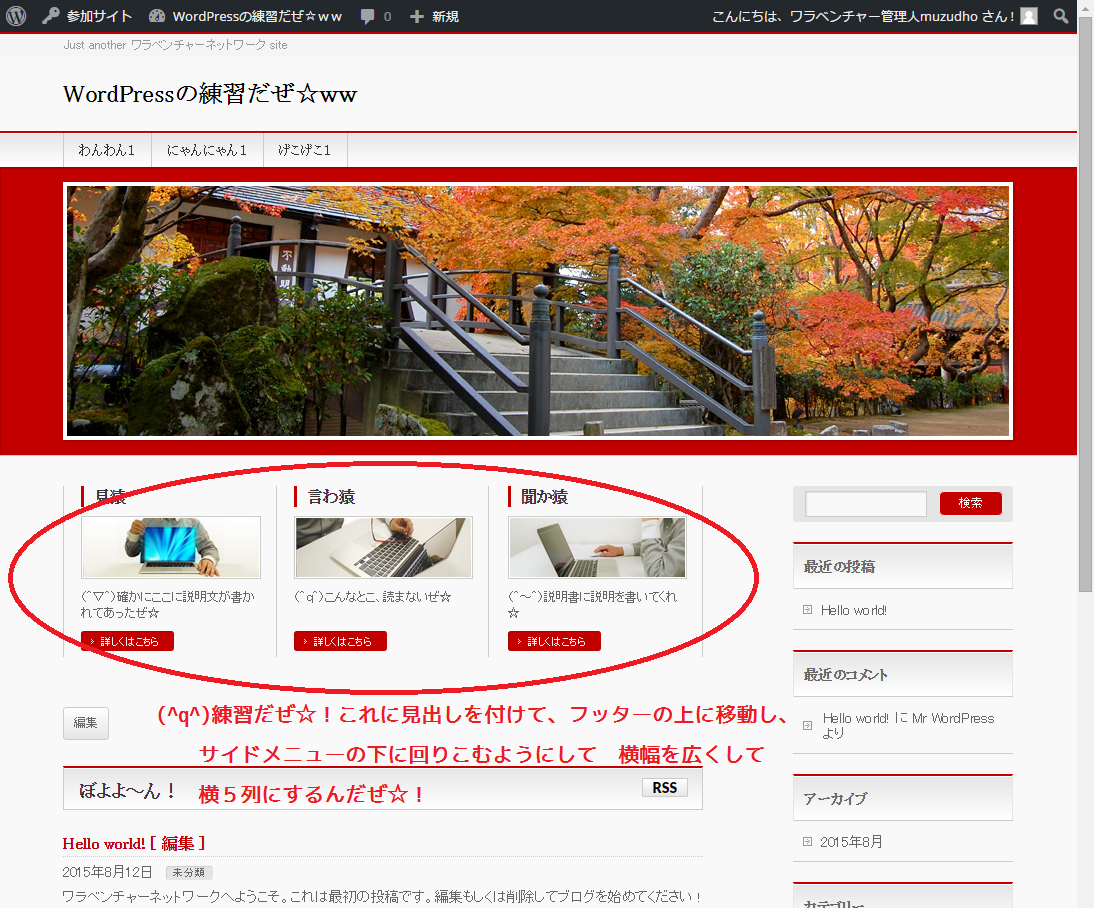The image size is (1094, 908).
Task: Click the 編集 edit button
Action: [x=86, y=723]
